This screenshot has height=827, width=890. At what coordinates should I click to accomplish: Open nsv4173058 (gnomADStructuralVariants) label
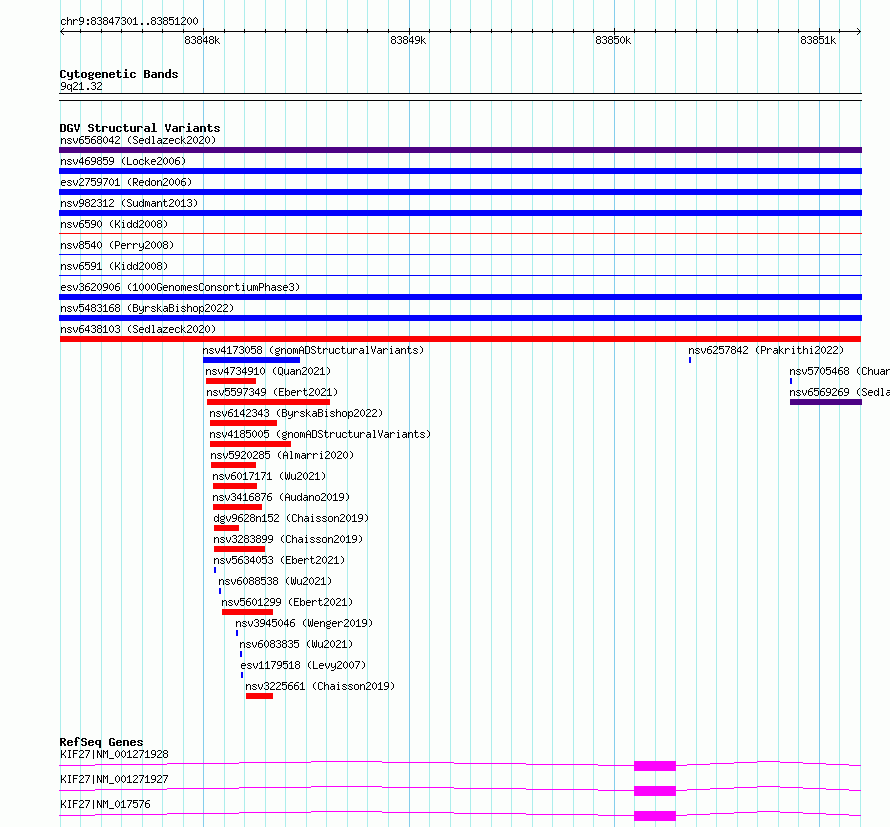point(313,350)
